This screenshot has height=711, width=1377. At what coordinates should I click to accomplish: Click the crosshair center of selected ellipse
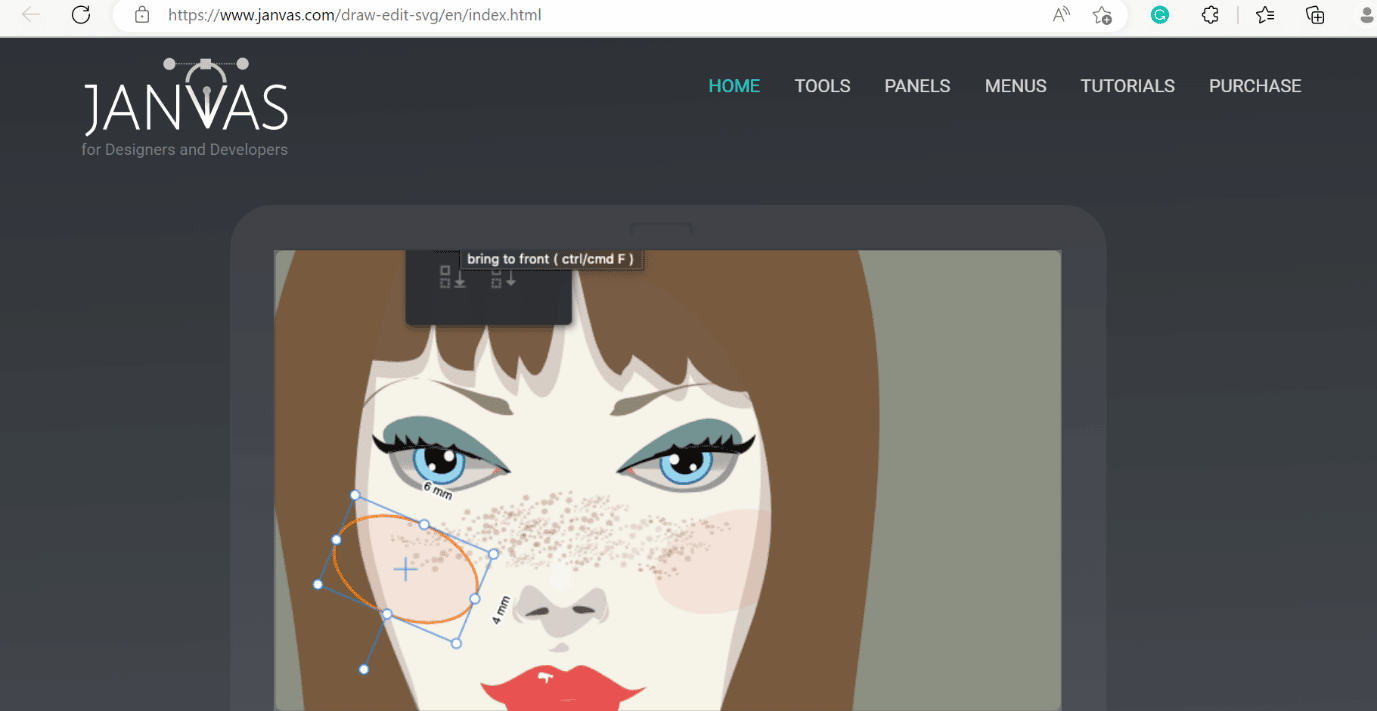tap(405, 570)
